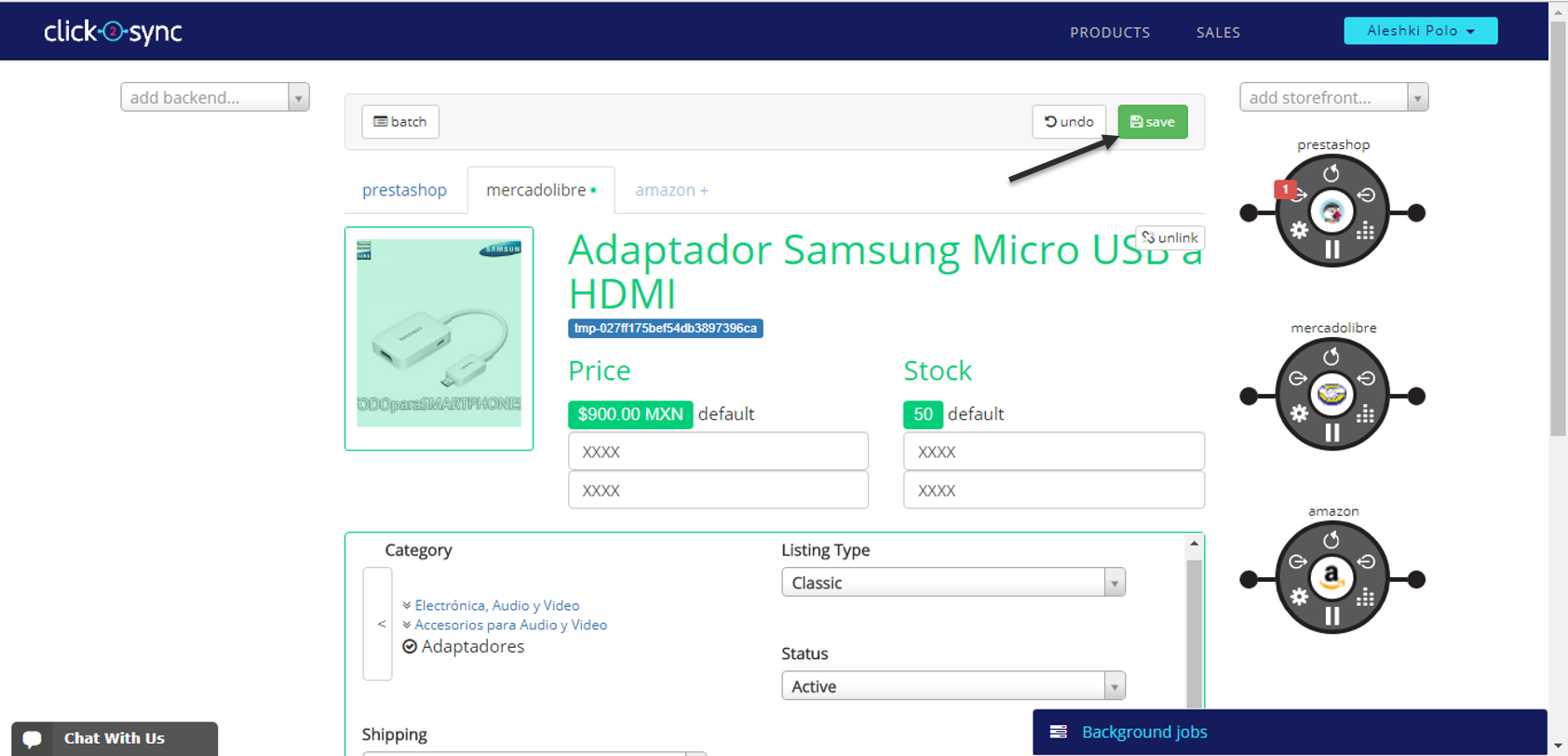The height and width of the screenshot is (756, 1568).
Task: Click the mercadolibre refresh icon
Action: tap(1331, 358)
